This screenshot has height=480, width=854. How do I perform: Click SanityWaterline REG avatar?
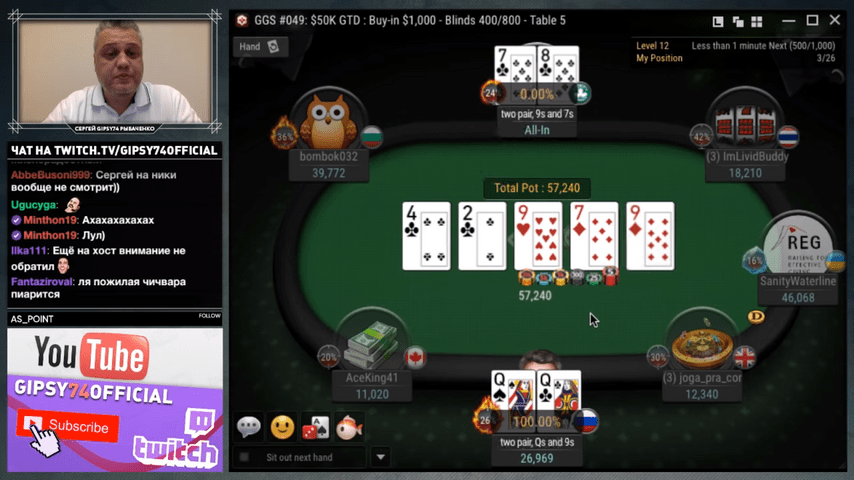[x=798, y=246]
